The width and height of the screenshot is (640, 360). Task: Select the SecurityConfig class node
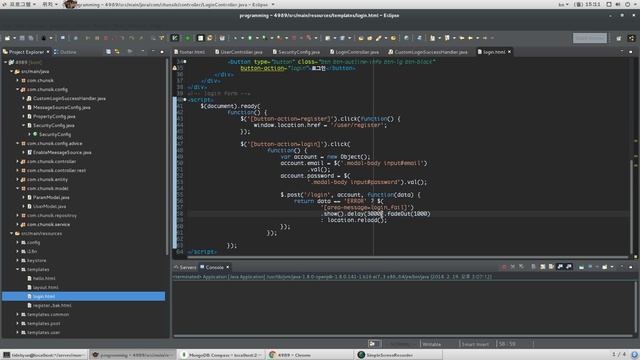(x=55, y=134)
